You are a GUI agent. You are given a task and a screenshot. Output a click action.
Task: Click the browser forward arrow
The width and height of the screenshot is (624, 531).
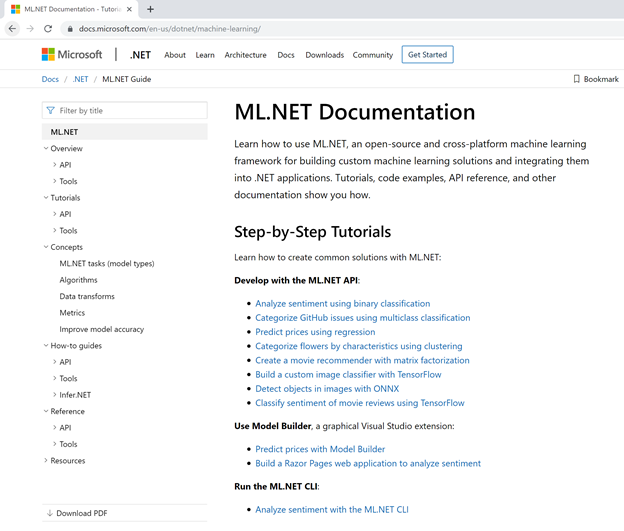coord(30,29)
